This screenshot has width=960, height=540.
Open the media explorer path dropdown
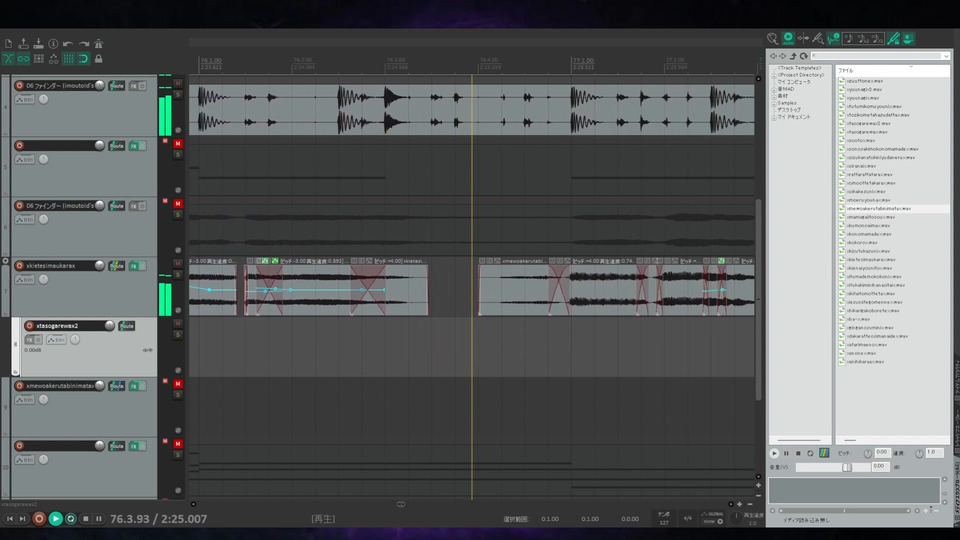click(x=944, y=56)
